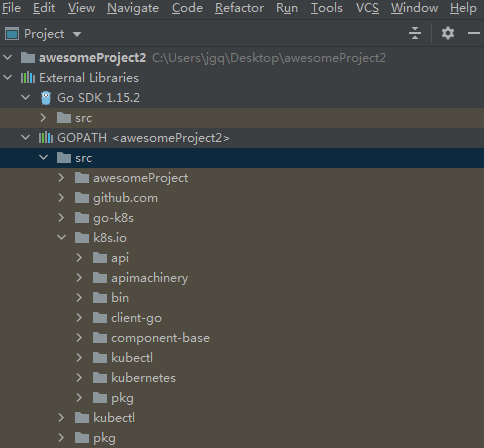
Task: Click the Project view window icon
Action: (x=12, y=34)
